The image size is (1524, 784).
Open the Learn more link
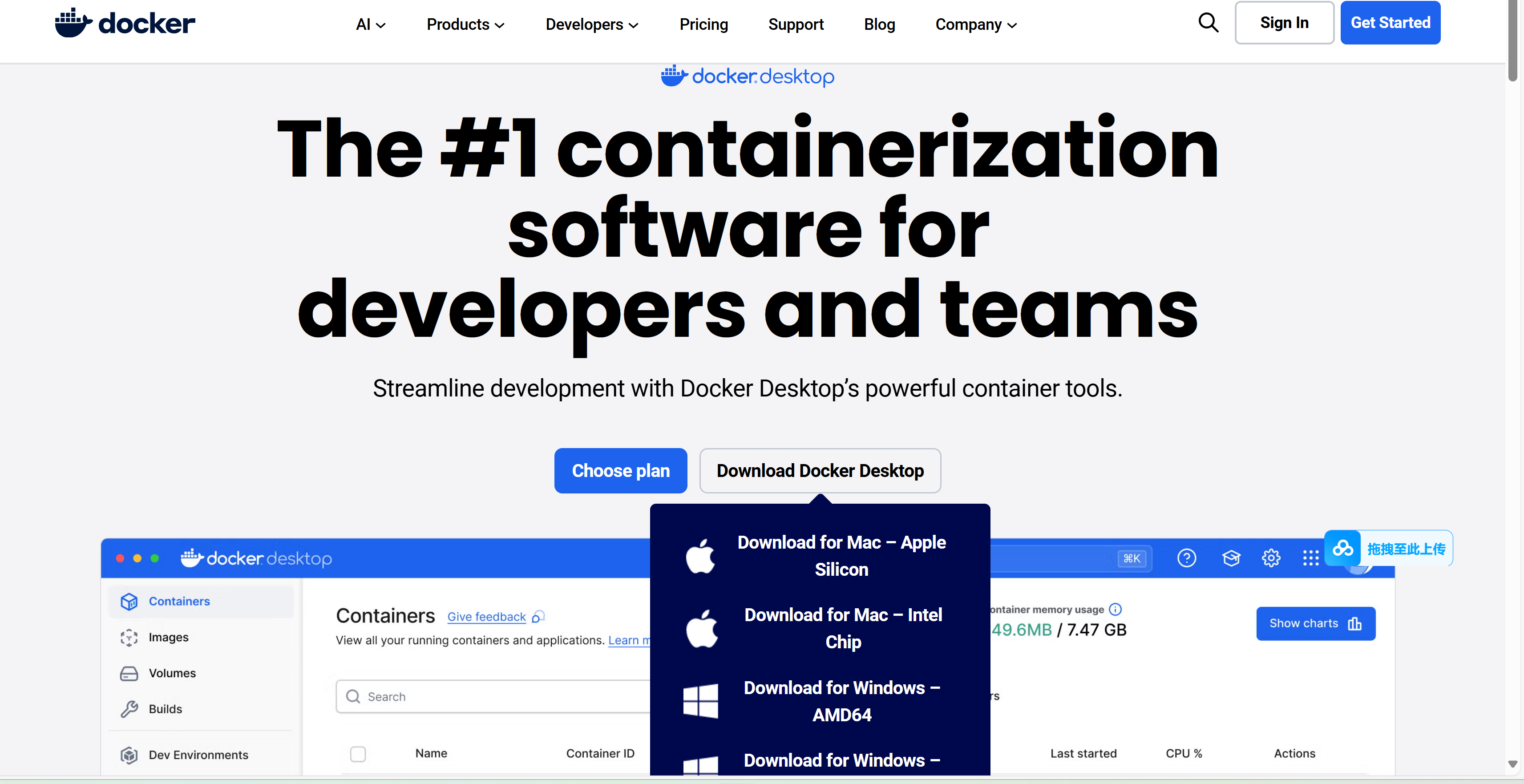629,640
